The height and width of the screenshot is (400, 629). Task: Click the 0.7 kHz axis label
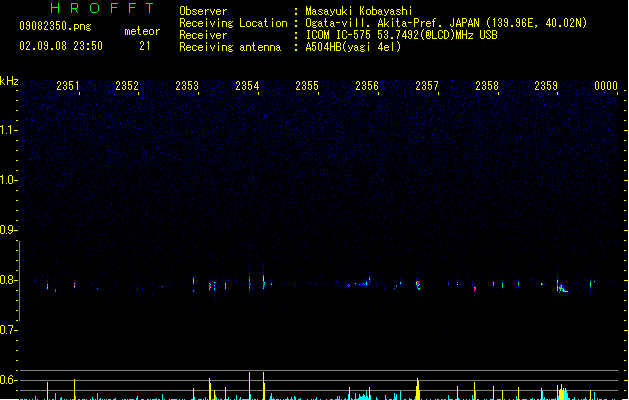(x=8, y=330)
